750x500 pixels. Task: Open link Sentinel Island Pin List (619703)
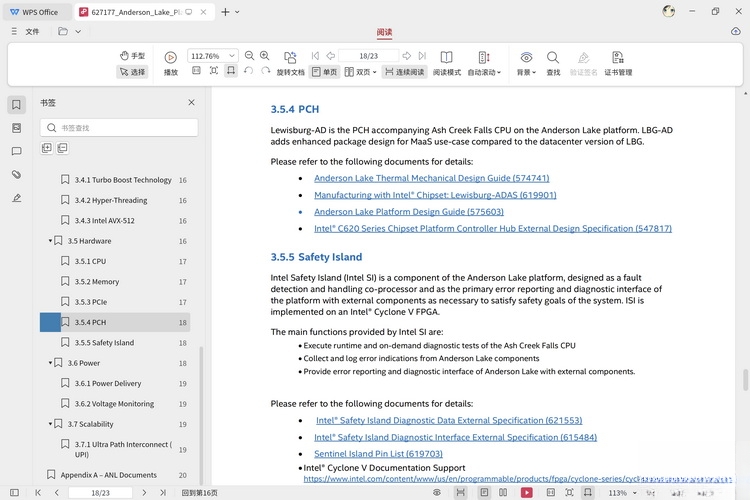[x=378, y=454]
